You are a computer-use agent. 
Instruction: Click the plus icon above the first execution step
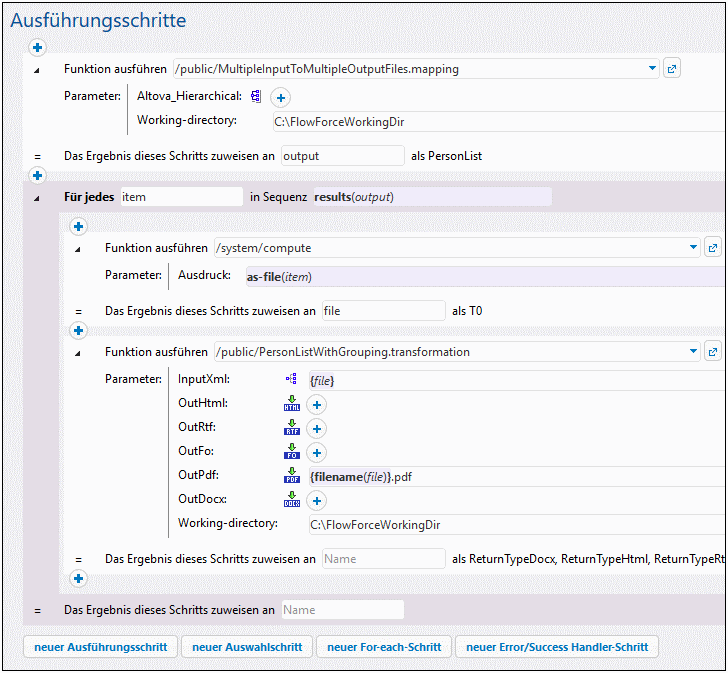38,47
